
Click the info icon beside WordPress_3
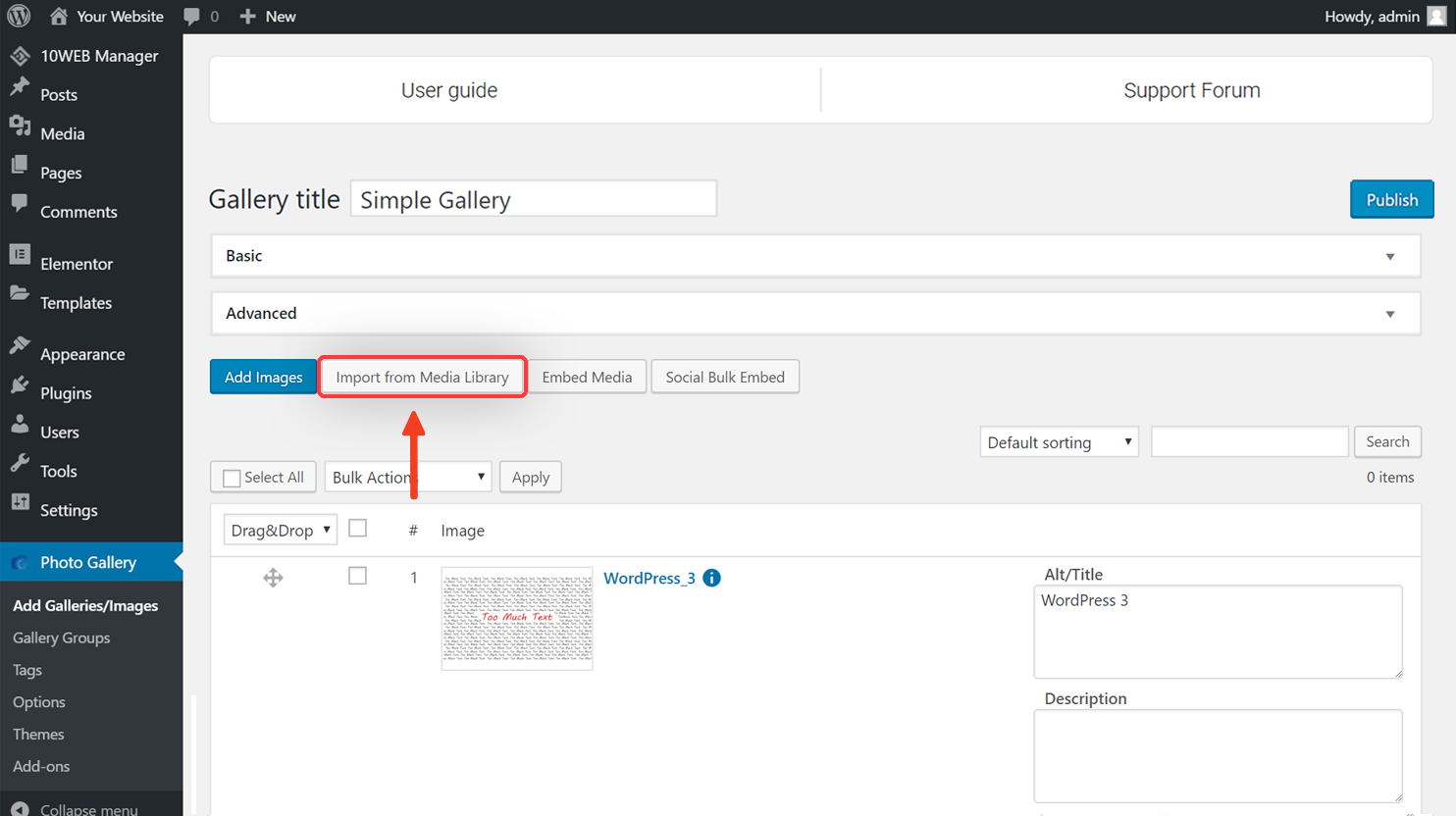point(712,578)
